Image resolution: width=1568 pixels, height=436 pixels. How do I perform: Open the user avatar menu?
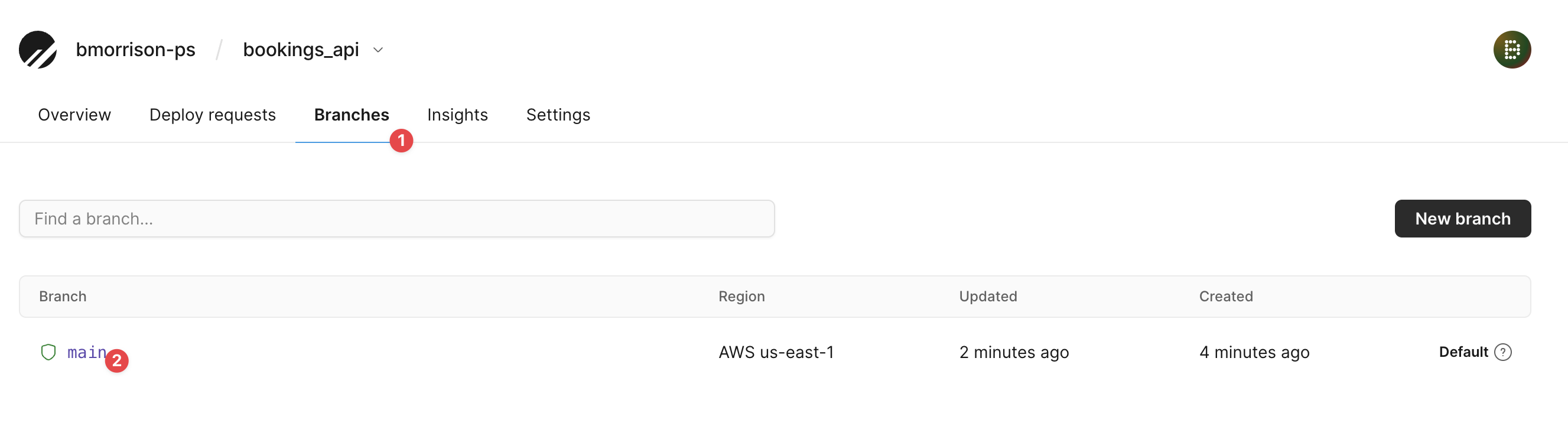click(x=1511, y=49)
